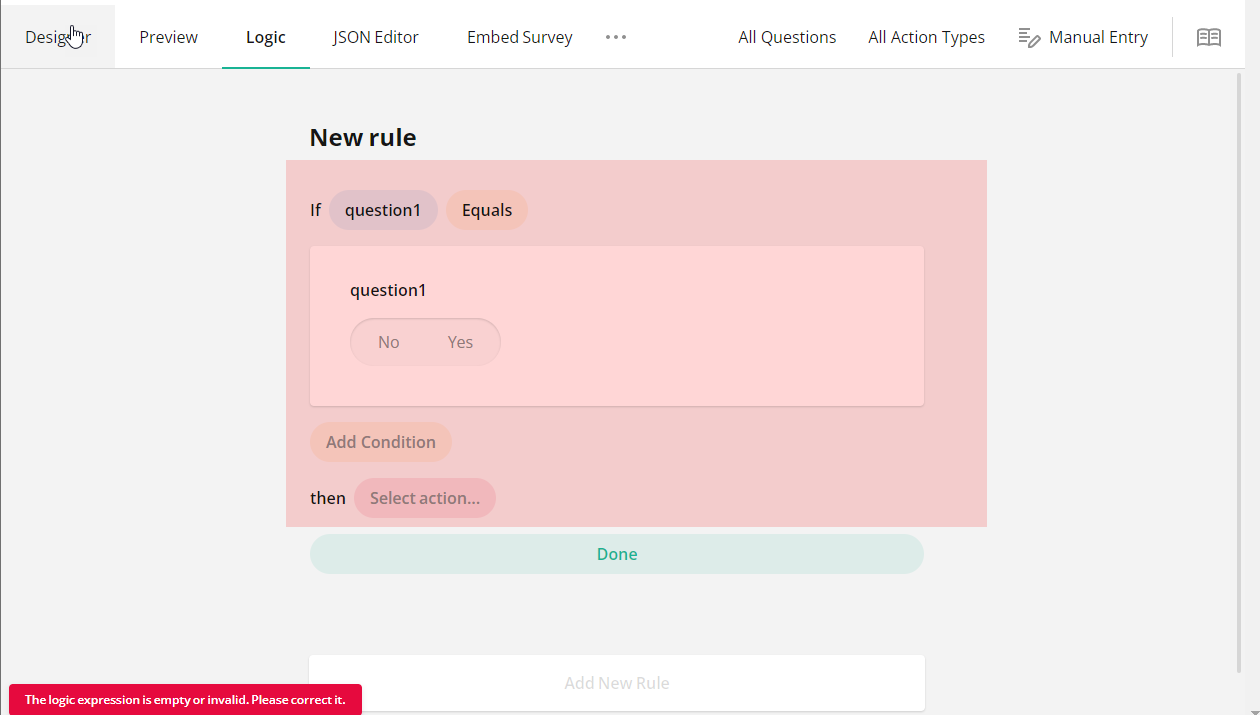This screenshot has height=715, width=1260.
Task: Open Manual Entry logic editor
Action: coord(1098,37)
